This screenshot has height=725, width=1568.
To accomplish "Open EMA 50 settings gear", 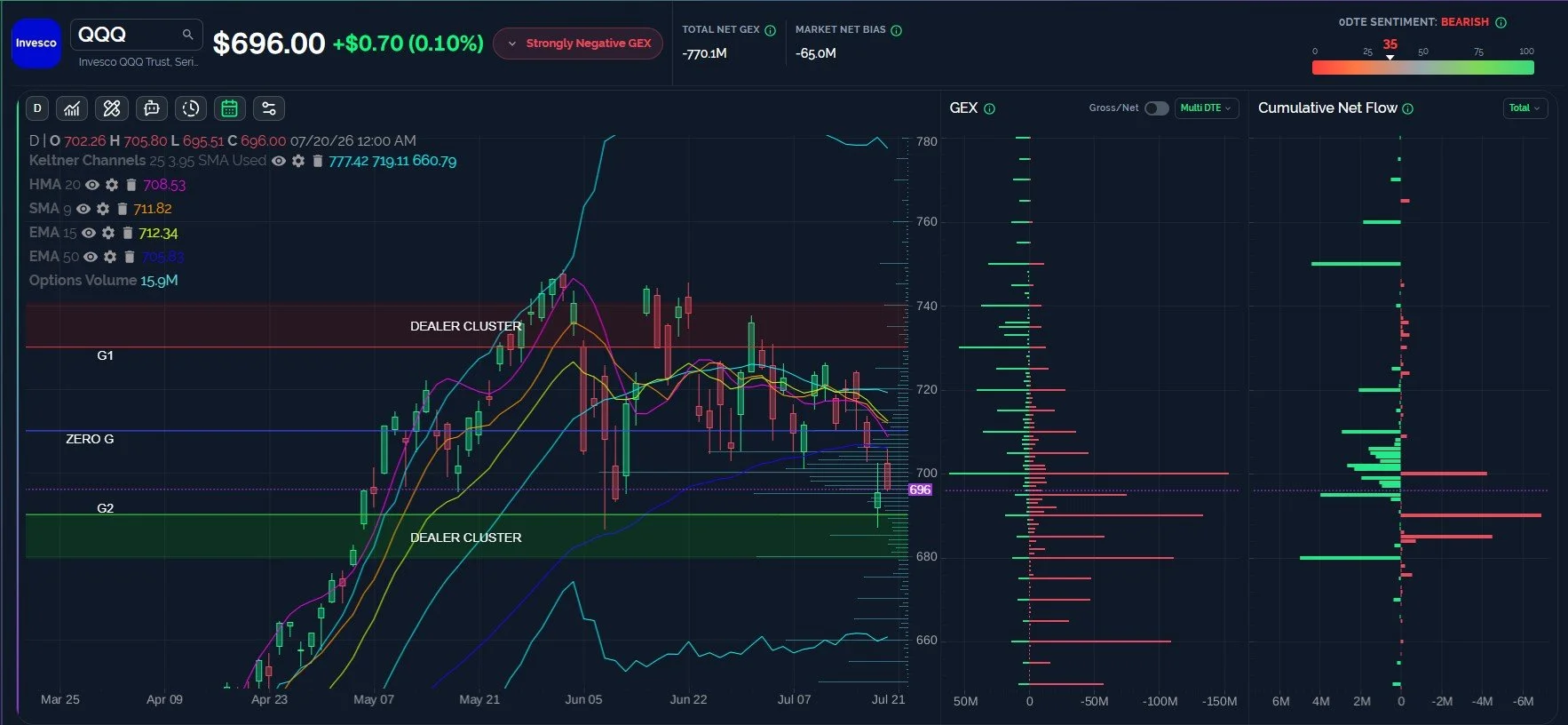I will [x=110, y=257].
